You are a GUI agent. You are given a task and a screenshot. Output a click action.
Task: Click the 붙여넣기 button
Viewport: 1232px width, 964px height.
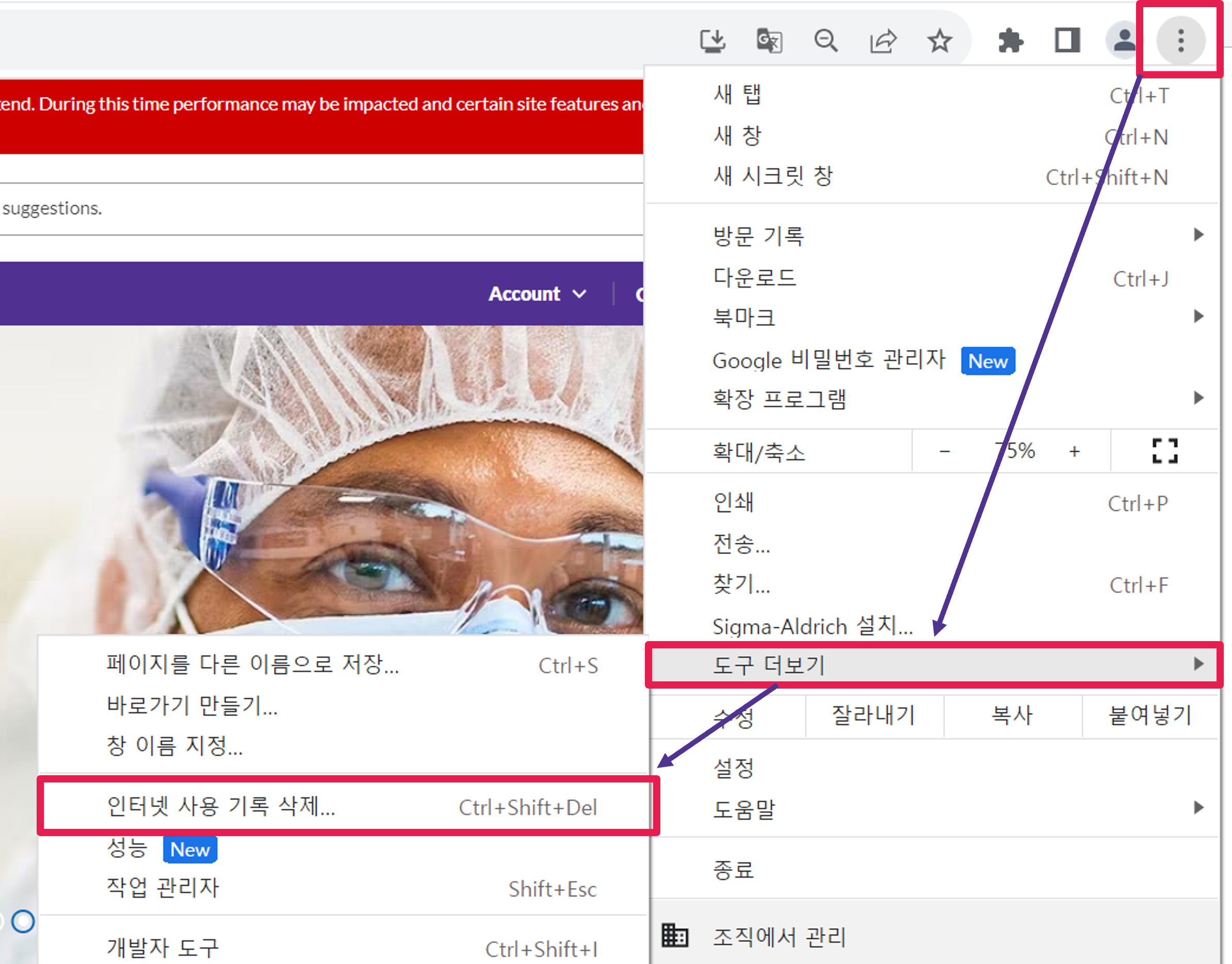coord(1150,716)
